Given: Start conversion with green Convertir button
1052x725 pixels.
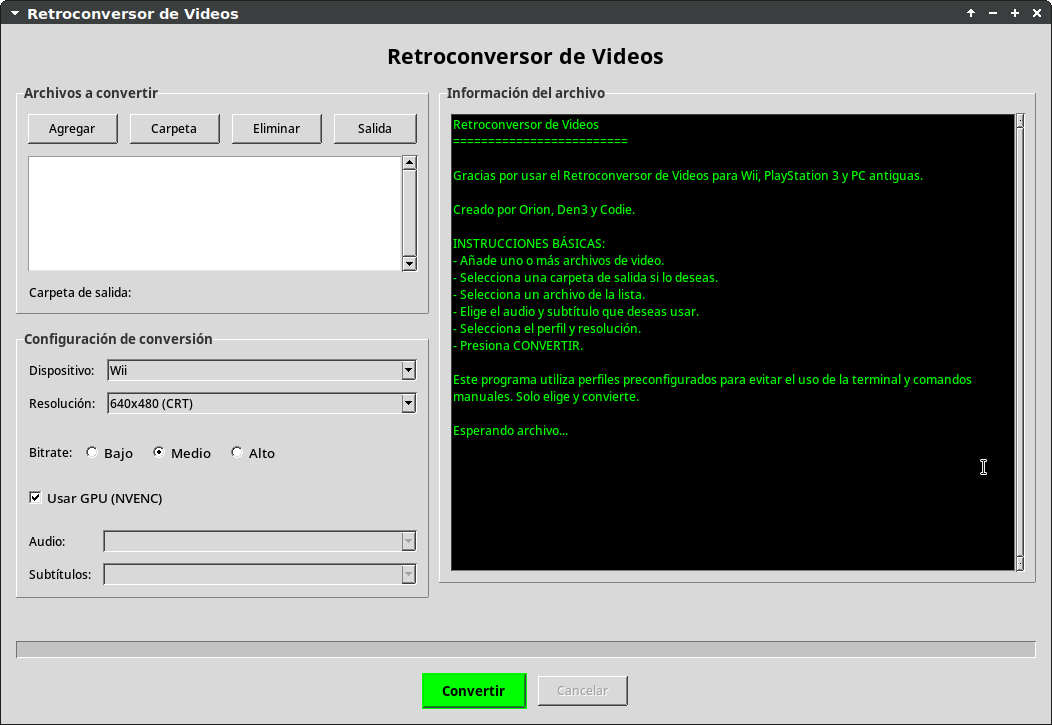Looking at the screenshot, I should coord(473,691).
